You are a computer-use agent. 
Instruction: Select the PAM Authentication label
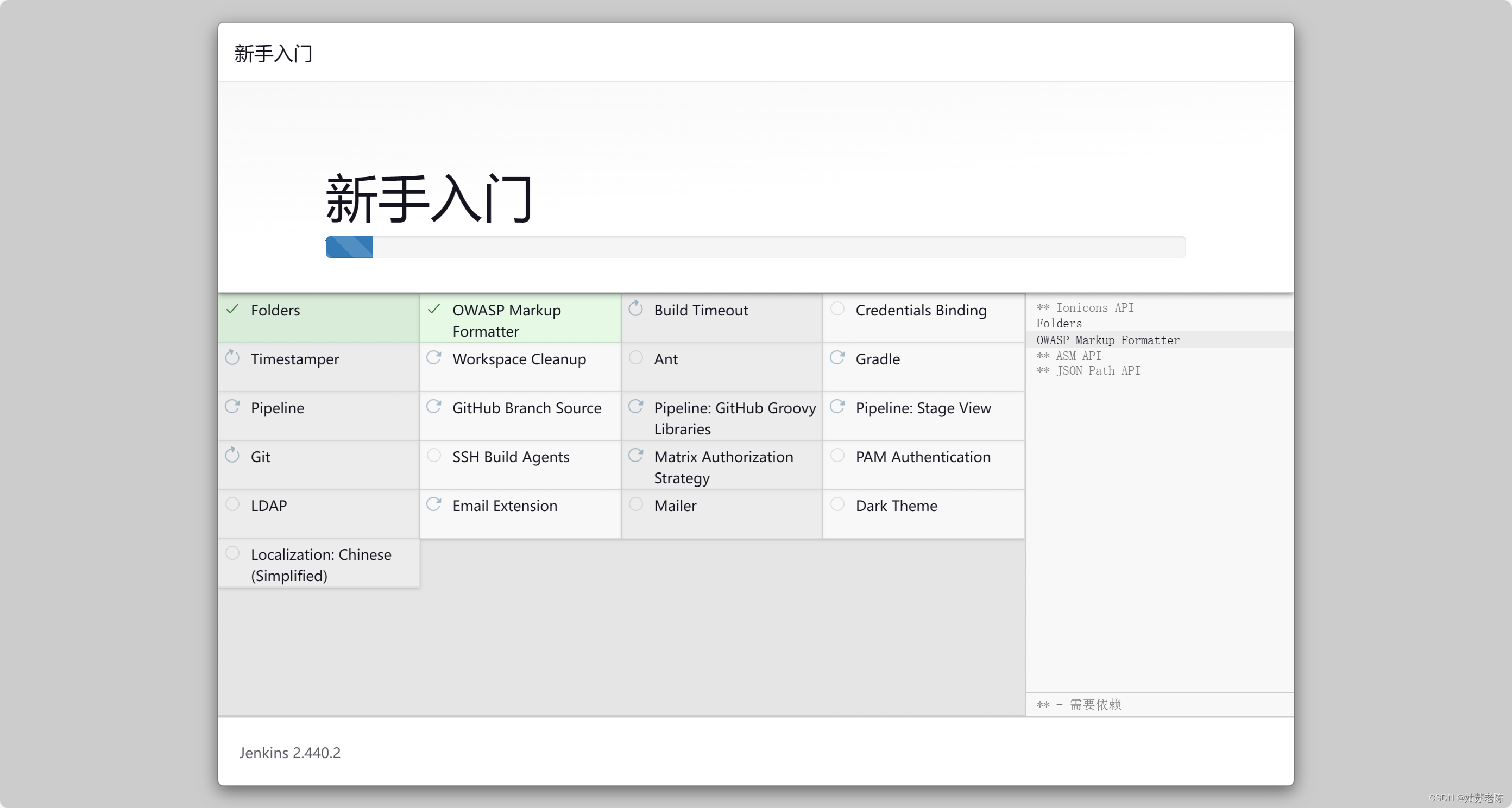(923, 457)
